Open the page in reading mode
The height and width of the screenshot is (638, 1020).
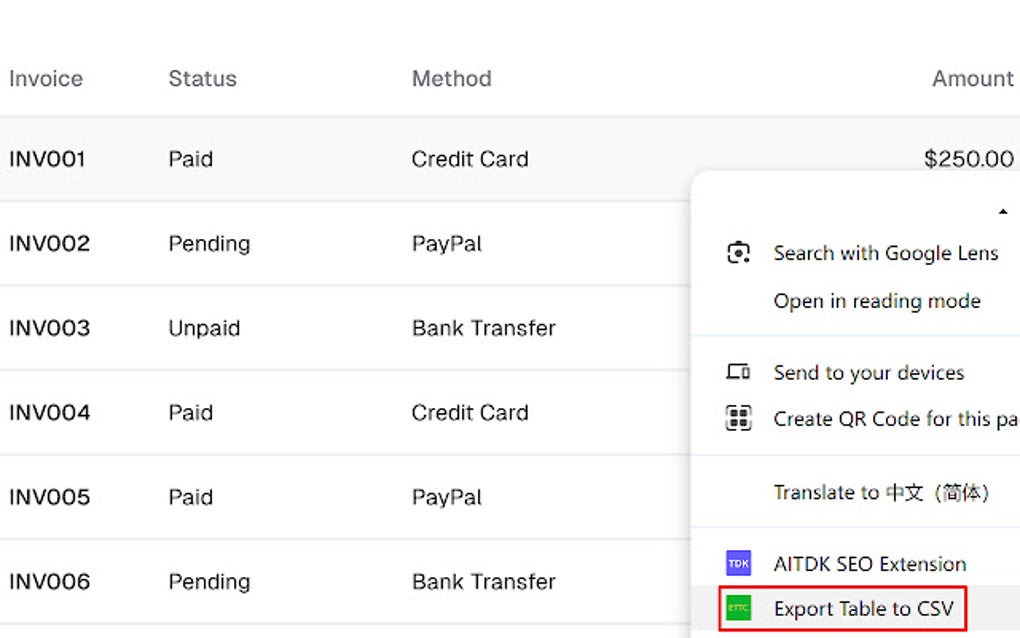[876, 301]
